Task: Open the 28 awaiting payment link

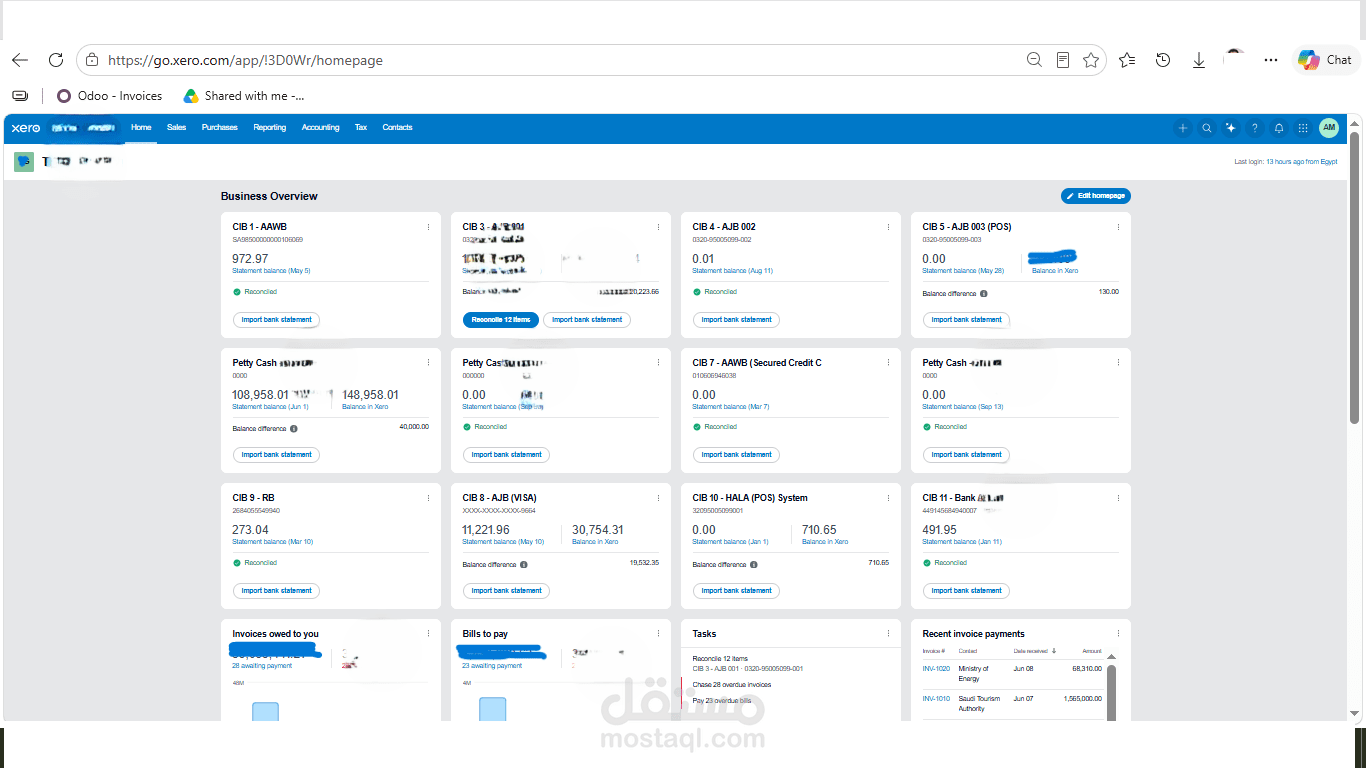Action: pyautogui.click(x=262, y=665)
